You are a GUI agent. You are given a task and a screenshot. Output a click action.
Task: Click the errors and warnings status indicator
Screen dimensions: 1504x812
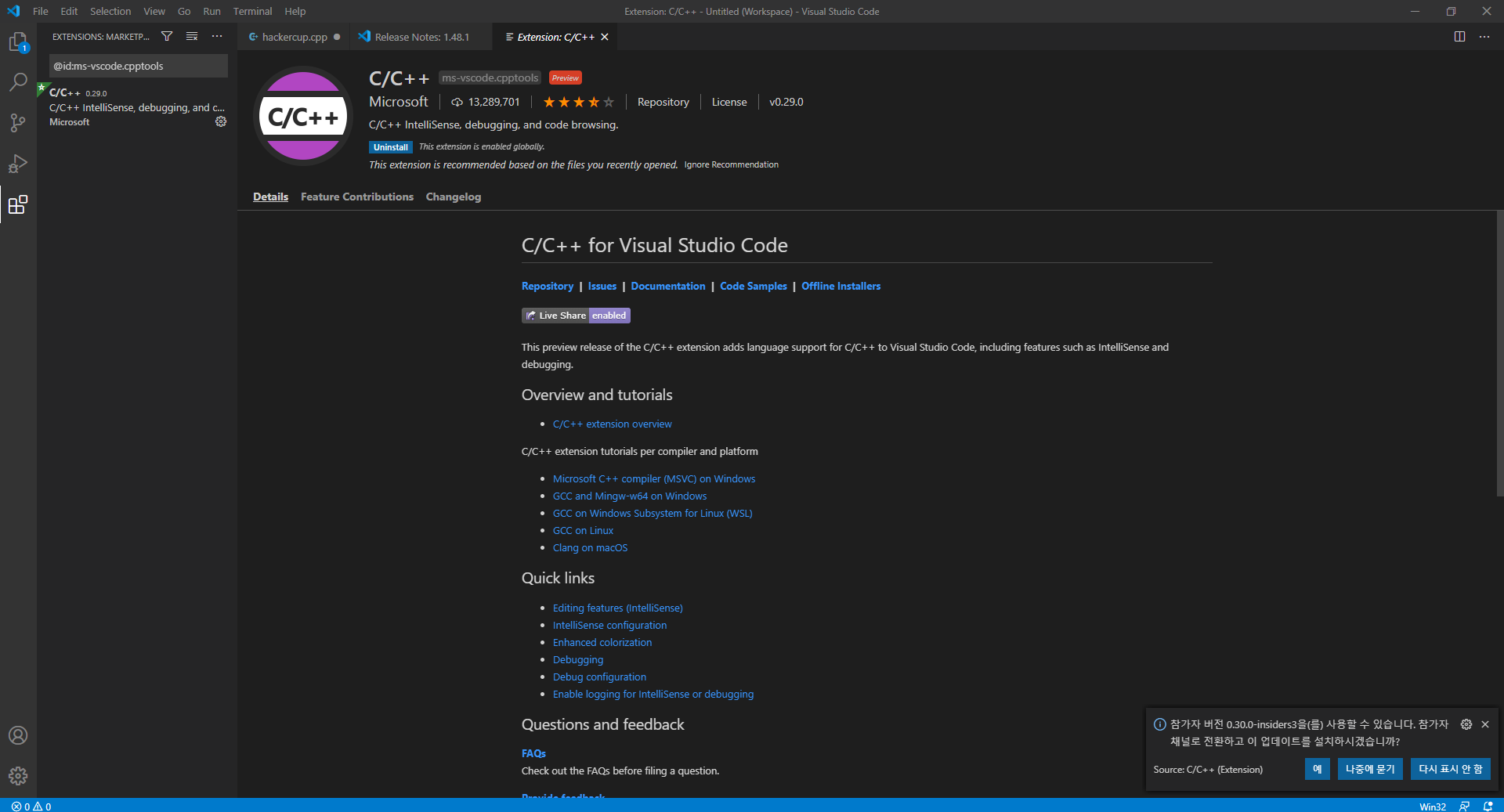point(31,806)
